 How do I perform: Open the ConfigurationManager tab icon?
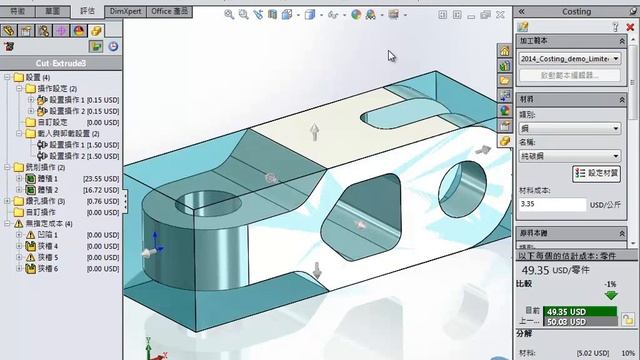coord(44,31)
